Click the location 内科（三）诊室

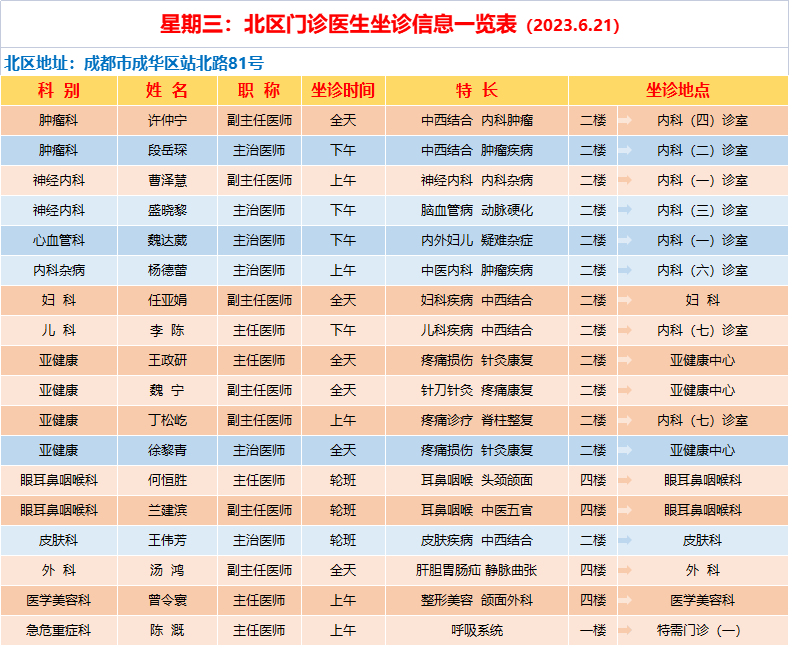[703, 210]
